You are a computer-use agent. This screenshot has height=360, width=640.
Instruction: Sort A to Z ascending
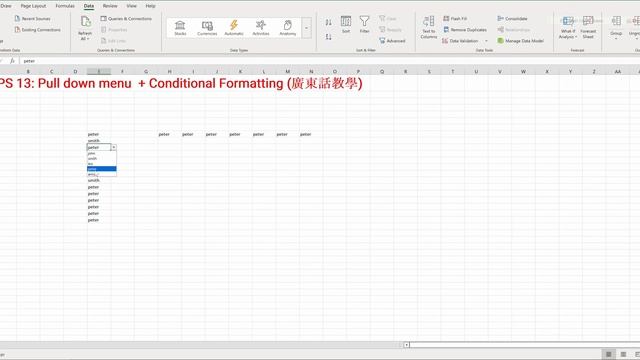(x=329, y=22)
